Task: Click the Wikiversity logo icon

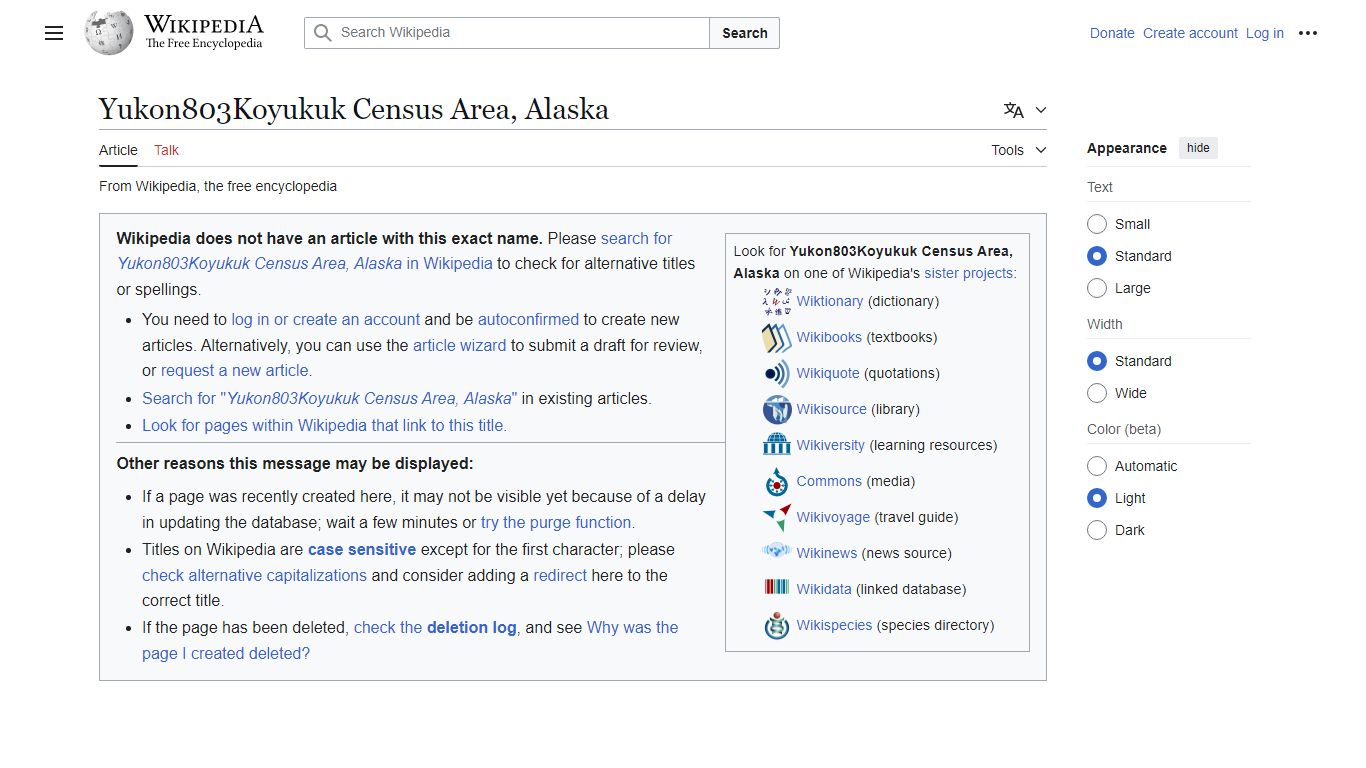Action: click(776, 445)
